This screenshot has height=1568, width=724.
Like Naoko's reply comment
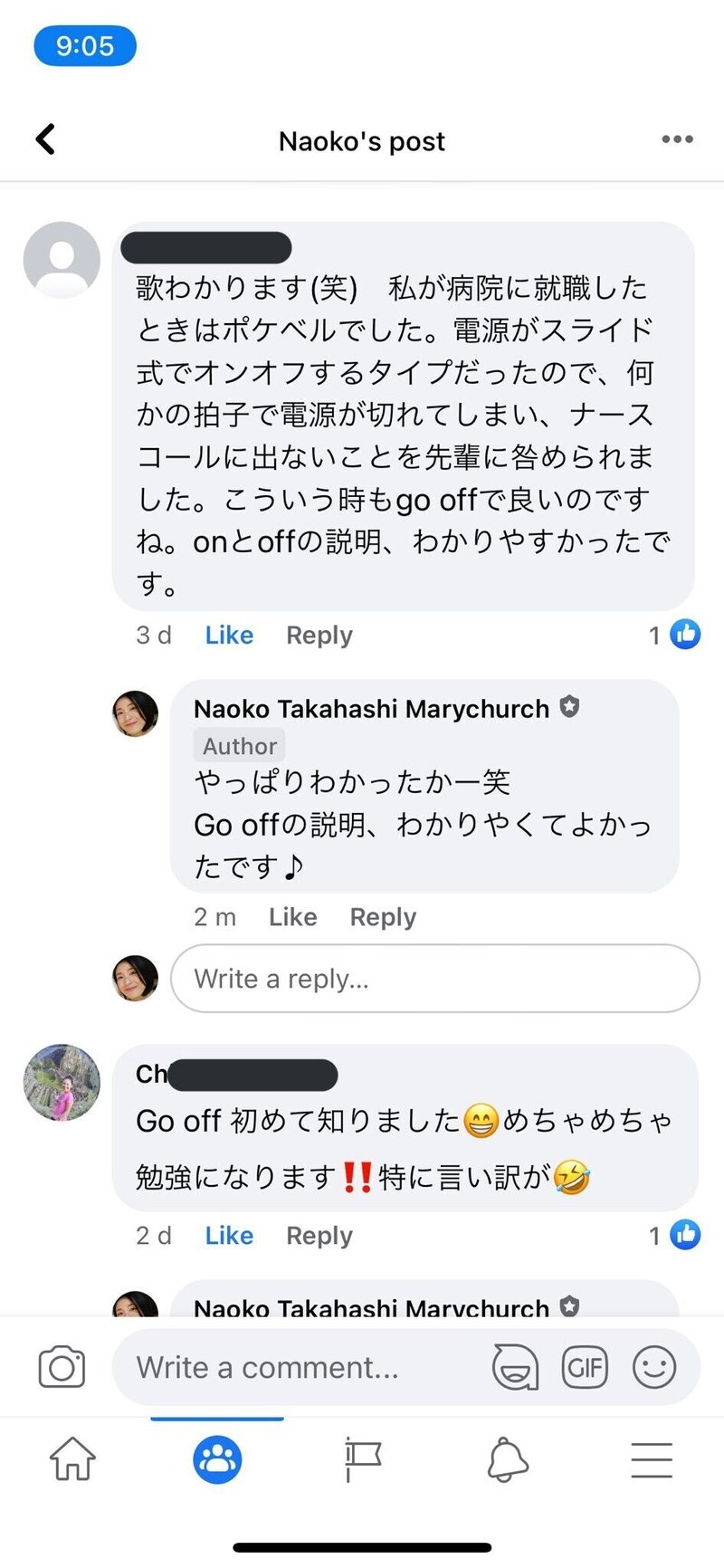point(292,917)
